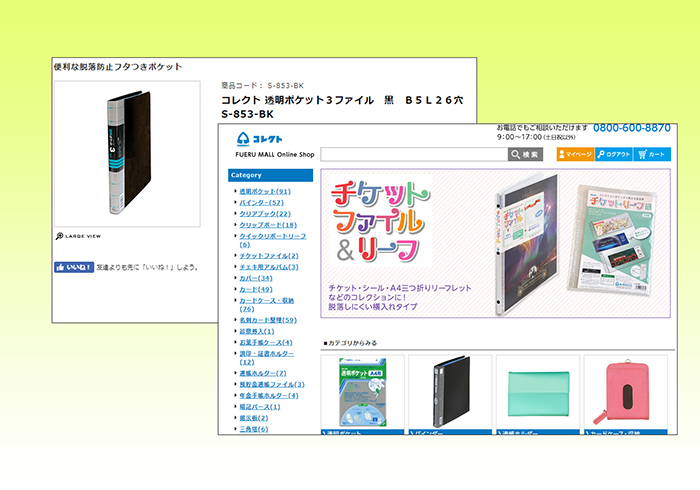Select the black binder category thumbnail
The width and height of the screenshot is (700, 490).
tap(450, 393)
